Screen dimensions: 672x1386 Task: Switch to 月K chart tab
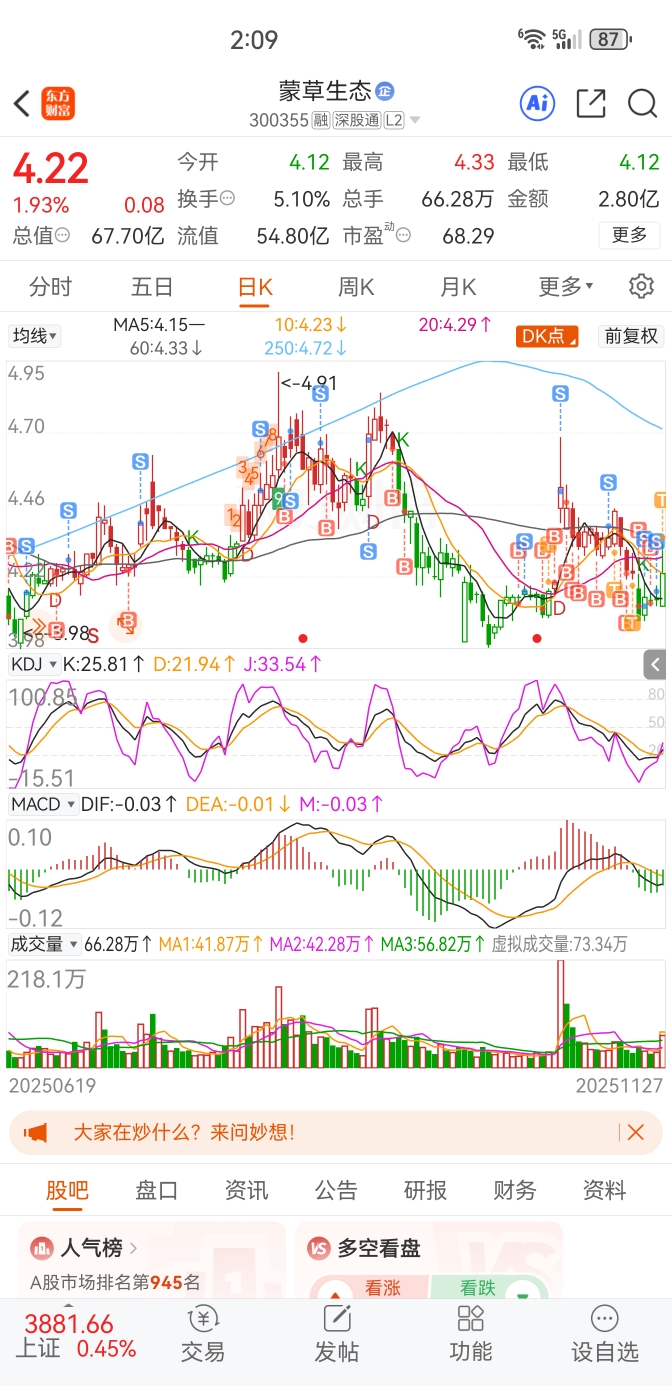click(x=458, y=287)
